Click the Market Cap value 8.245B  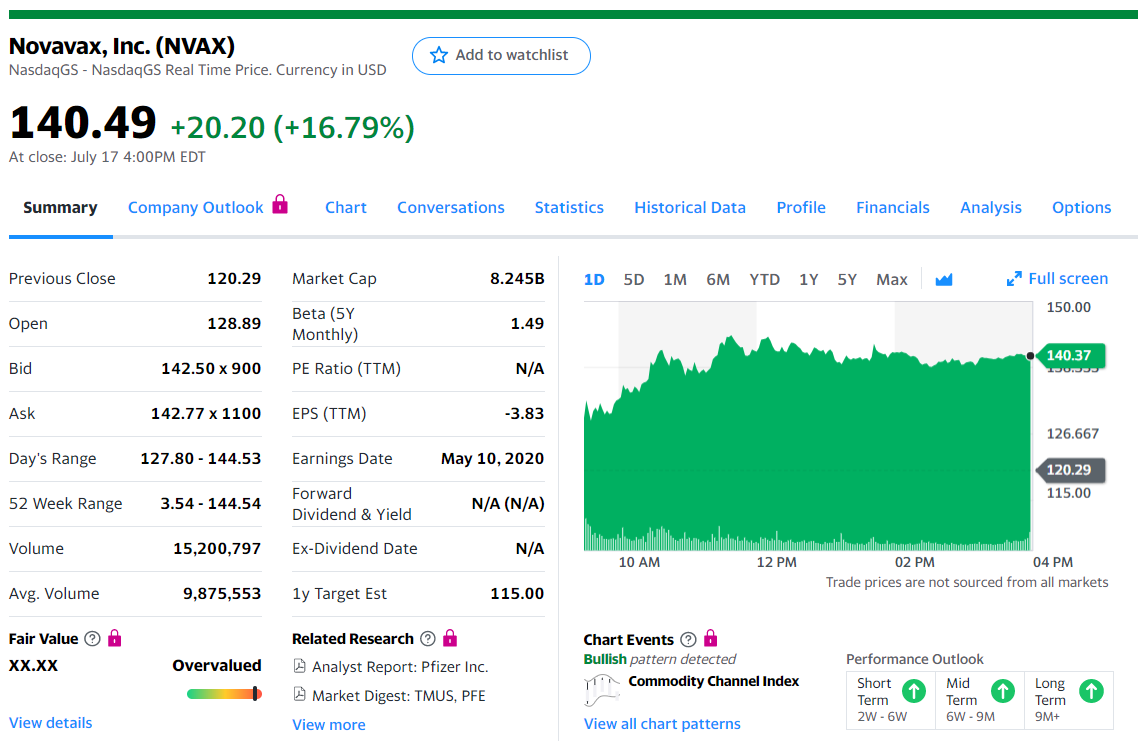517,279
